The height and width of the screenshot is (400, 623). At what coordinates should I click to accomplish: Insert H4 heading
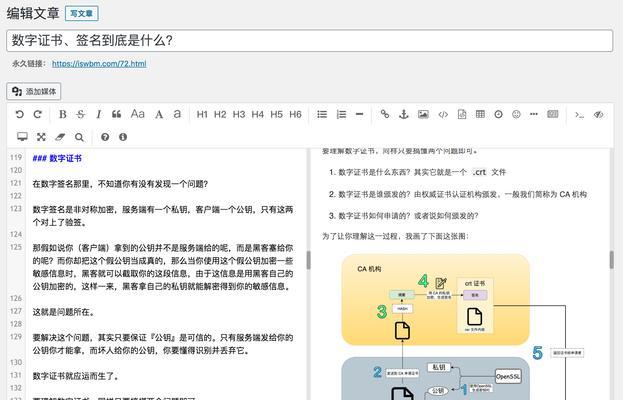pyautogui.click(x=257, y=114)
